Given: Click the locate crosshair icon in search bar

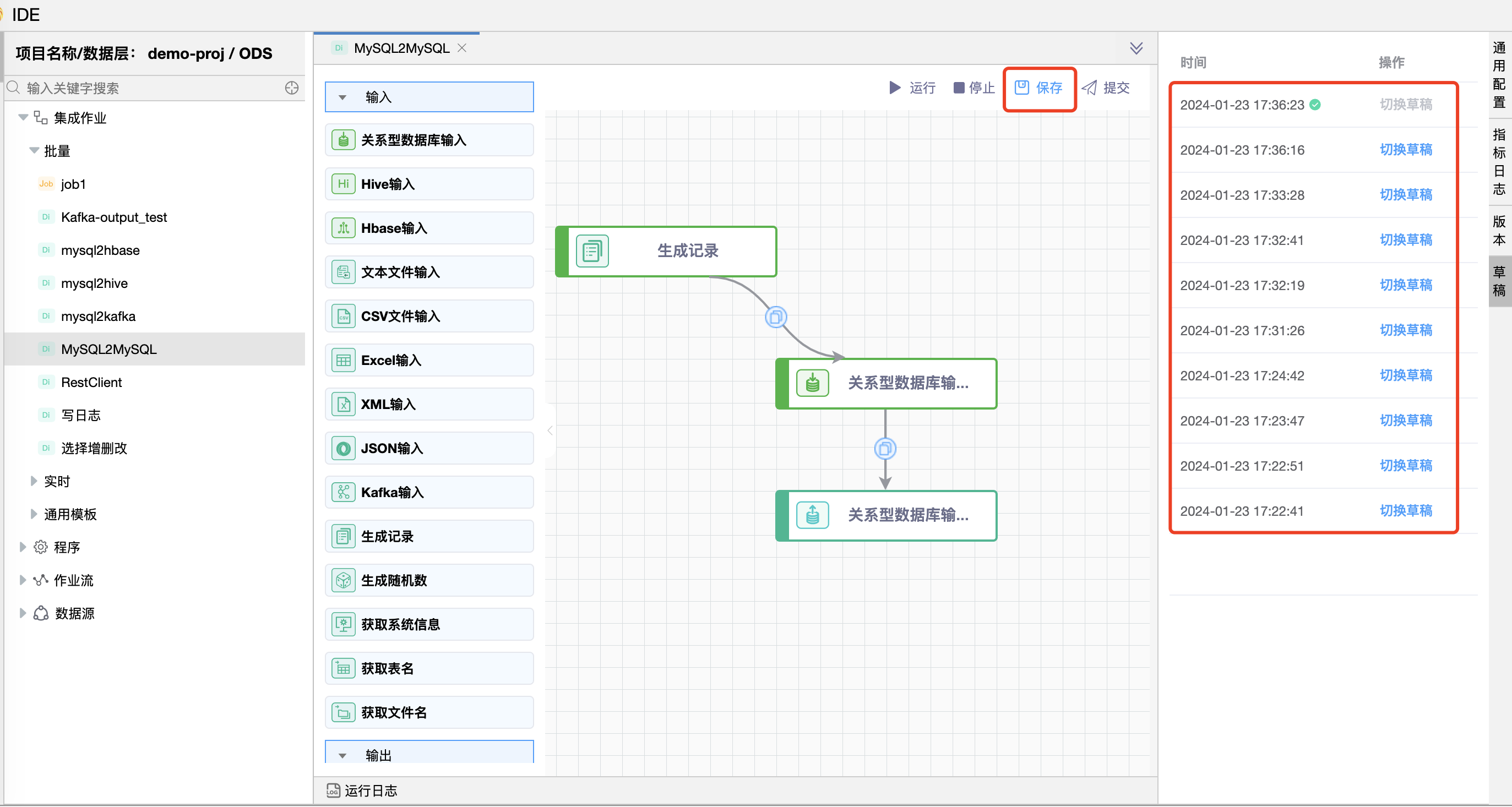Looking at the screenshot, I should (x=292, y=88).
